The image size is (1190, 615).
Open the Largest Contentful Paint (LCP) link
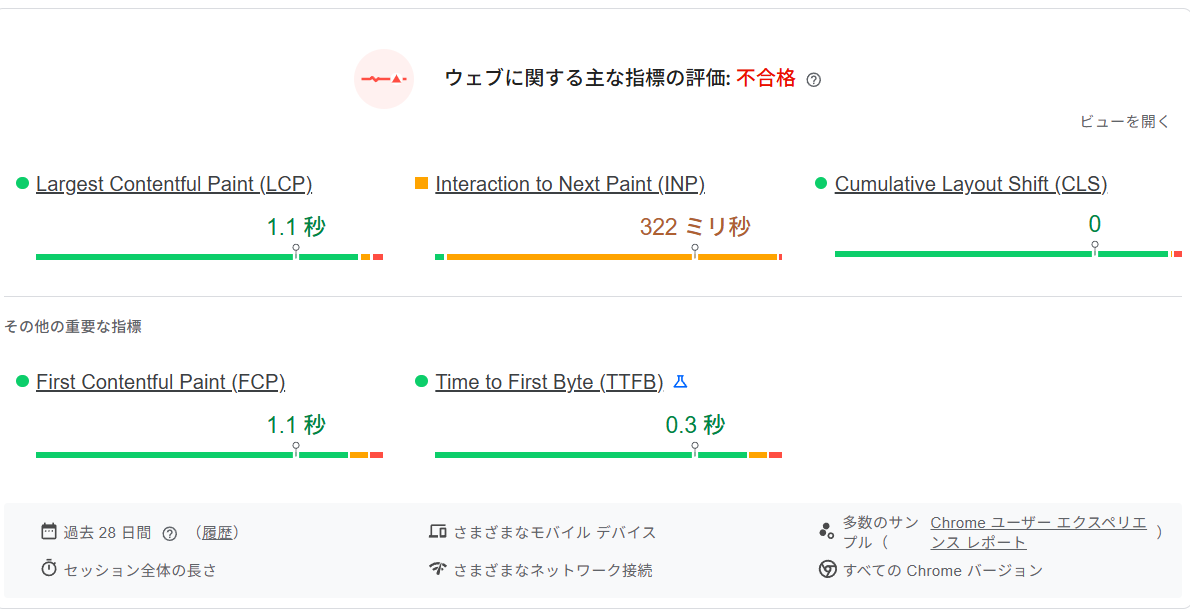174,184
